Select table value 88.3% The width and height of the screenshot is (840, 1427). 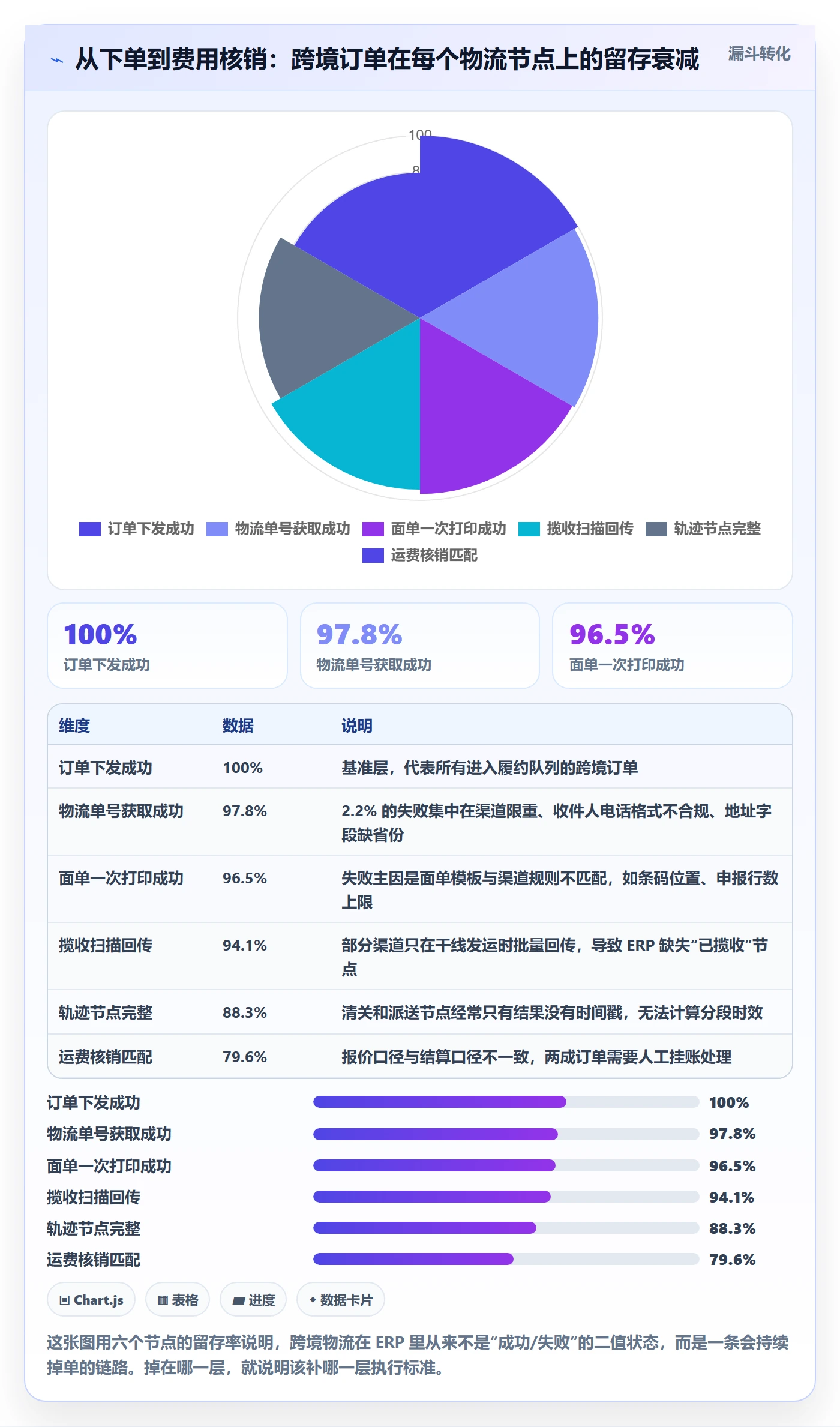tap(245, 1012)
